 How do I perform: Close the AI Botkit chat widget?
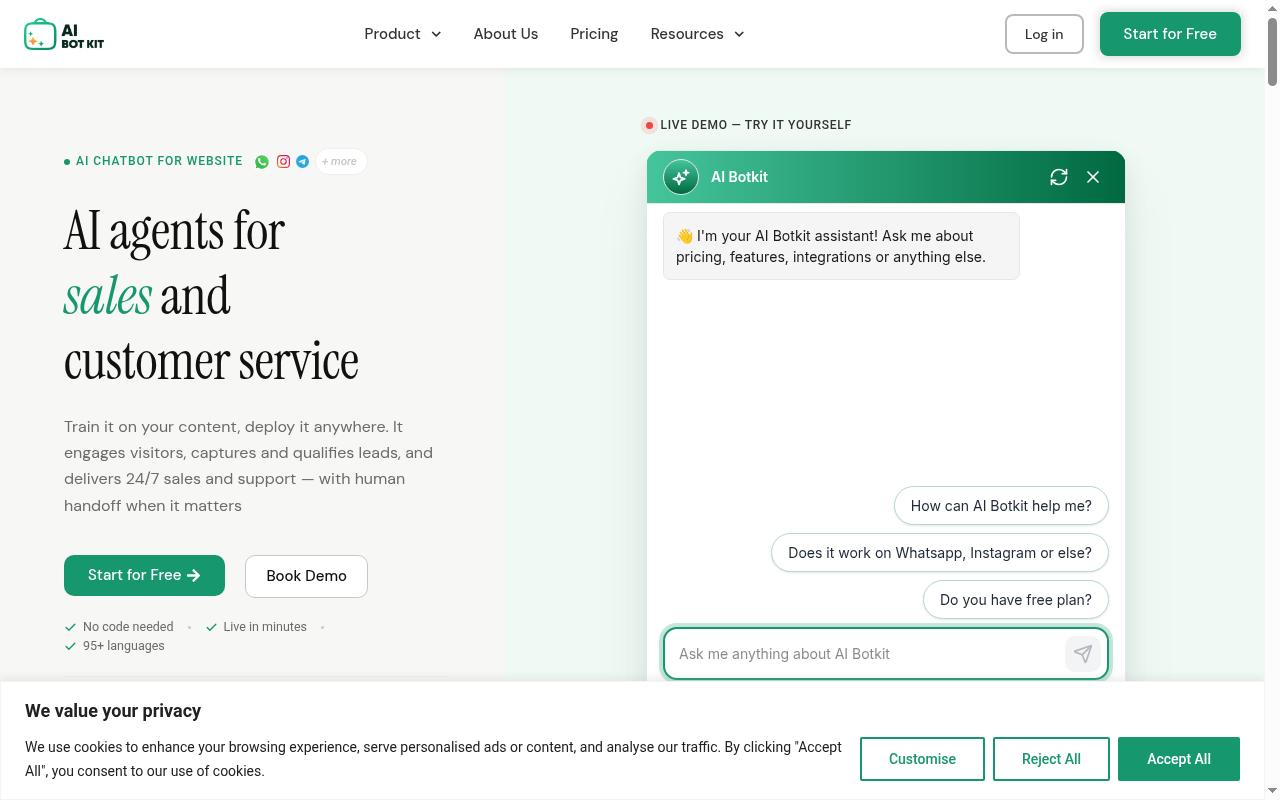(x=1093, y=177)
